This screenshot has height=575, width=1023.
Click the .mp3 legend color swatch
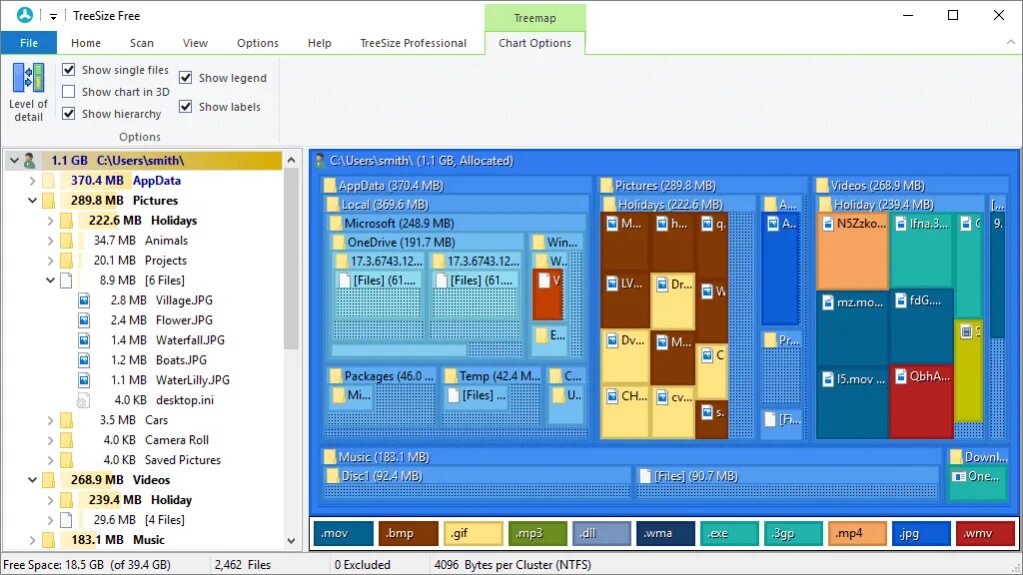537,533
